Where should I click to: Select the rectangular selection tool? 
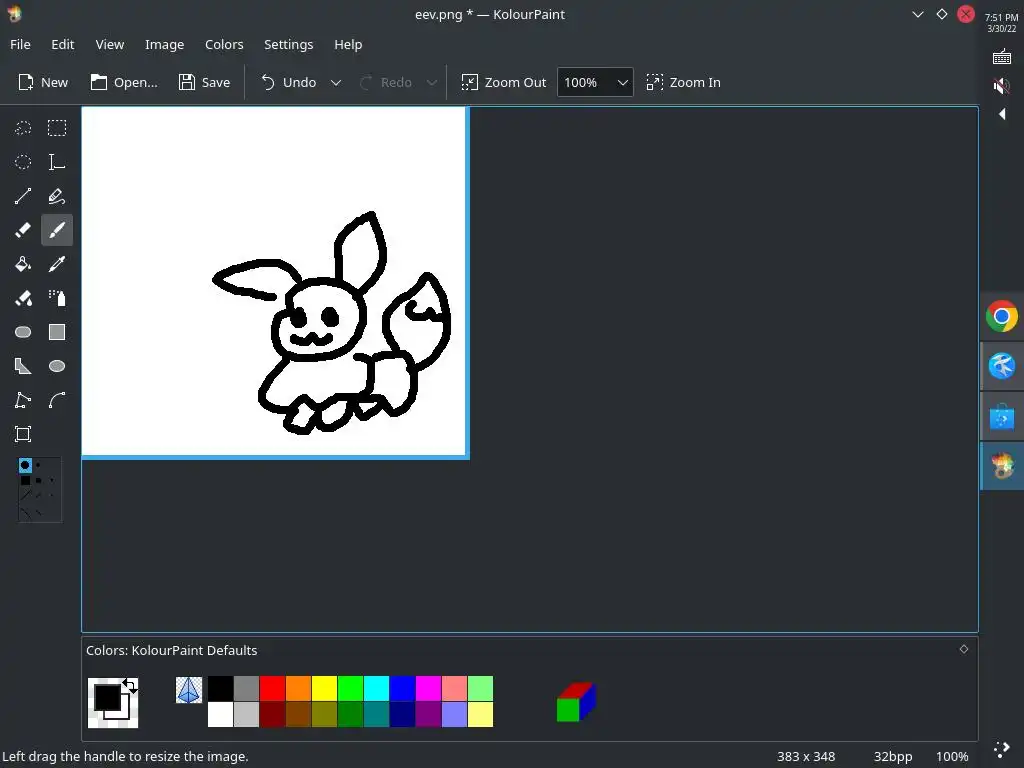(x=57, y=128)
